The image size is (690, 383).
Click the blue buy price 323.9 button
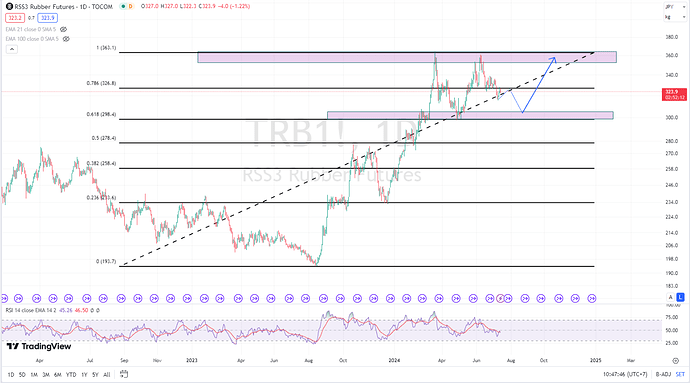(x=48, y=18)
